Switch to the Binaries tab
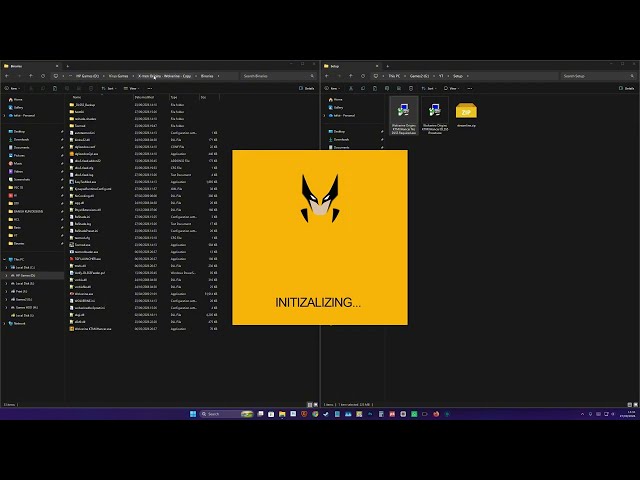Screen dimensions: 640x480 31,66
